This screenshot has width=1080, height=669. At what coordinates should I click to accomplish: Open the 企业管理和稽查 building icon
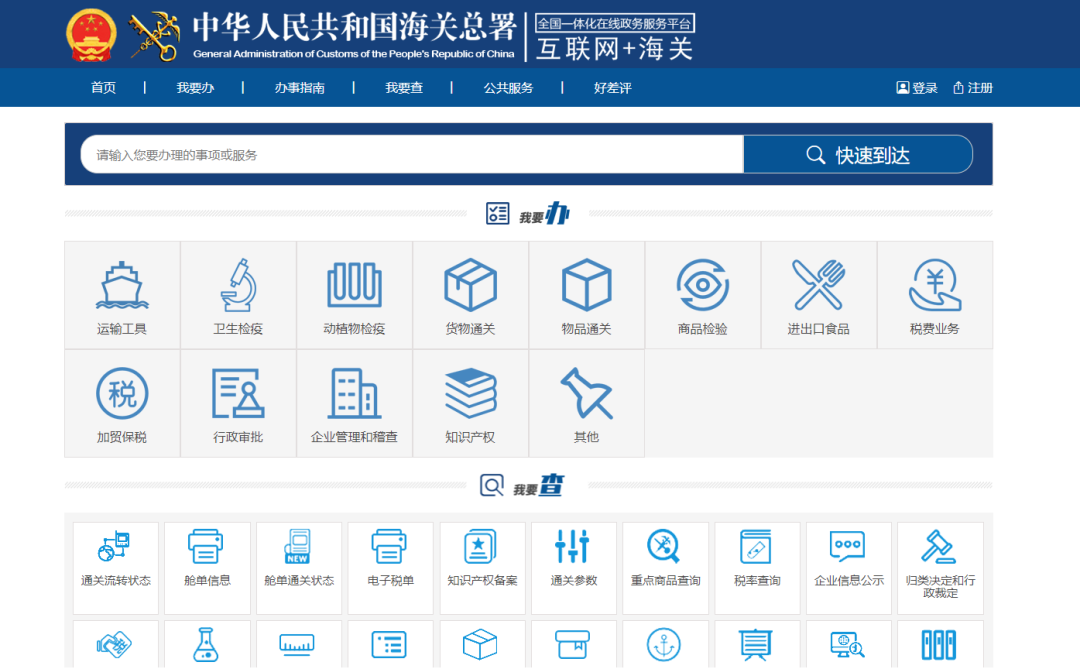click(354, 393)
